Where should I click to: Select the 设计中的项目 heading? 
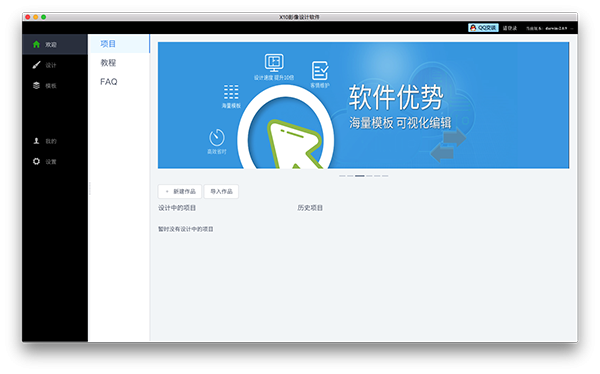click(177, 208)
